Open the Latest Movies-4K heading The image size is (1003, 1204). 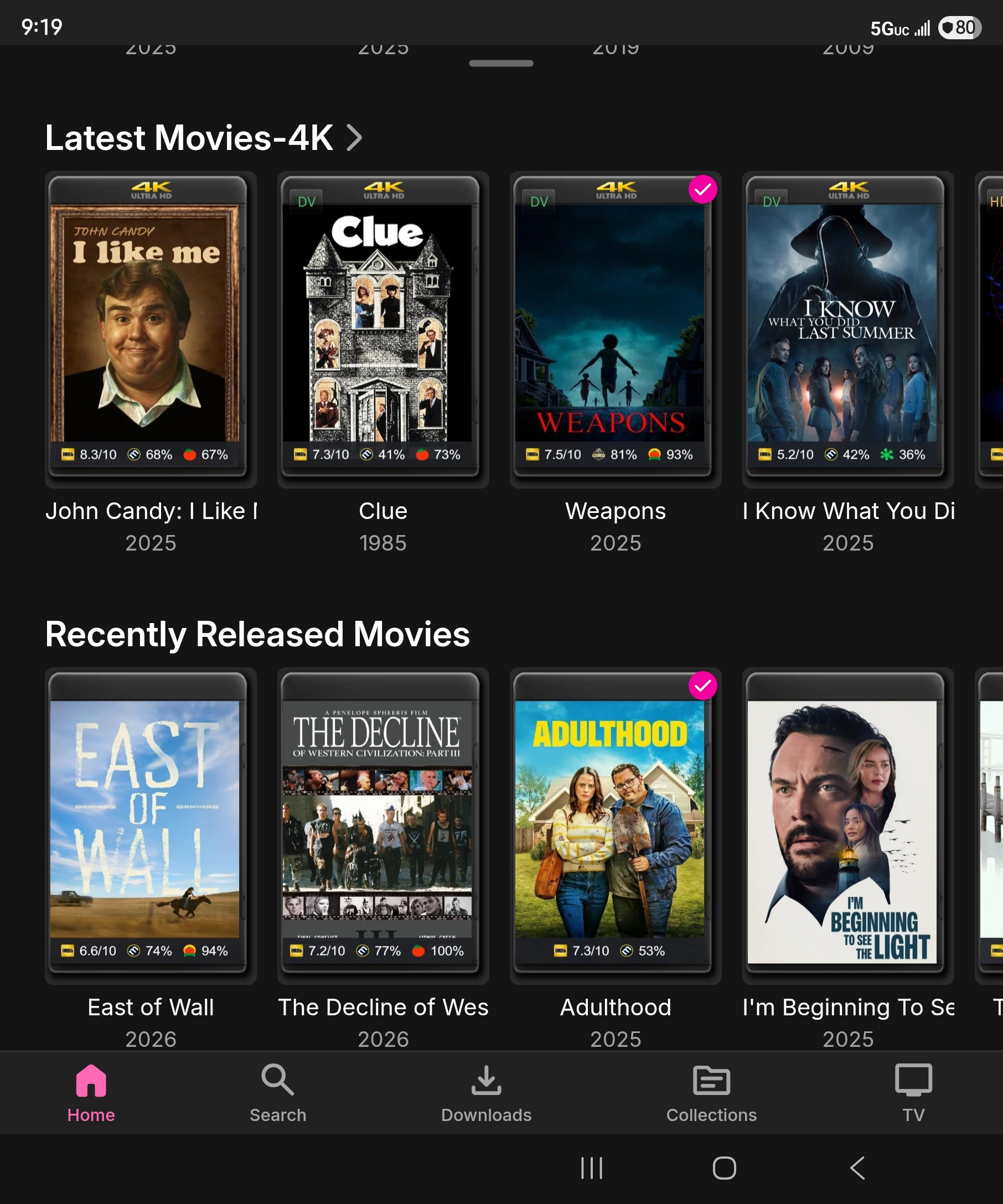tap(189, 138)
